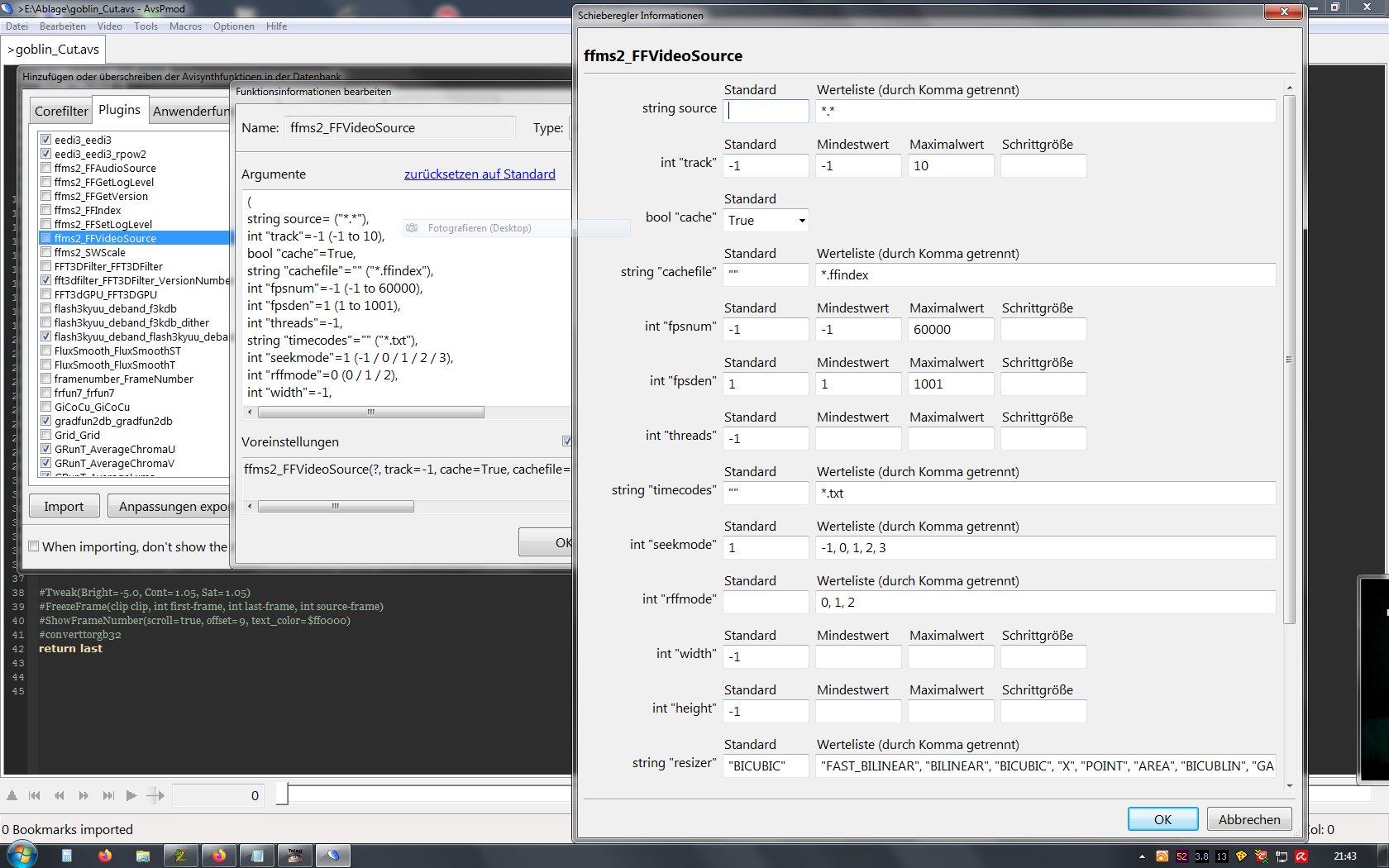Confirm slider info dialog with OK
The height and width of the screenshot is (868, 1389).
1162,819
